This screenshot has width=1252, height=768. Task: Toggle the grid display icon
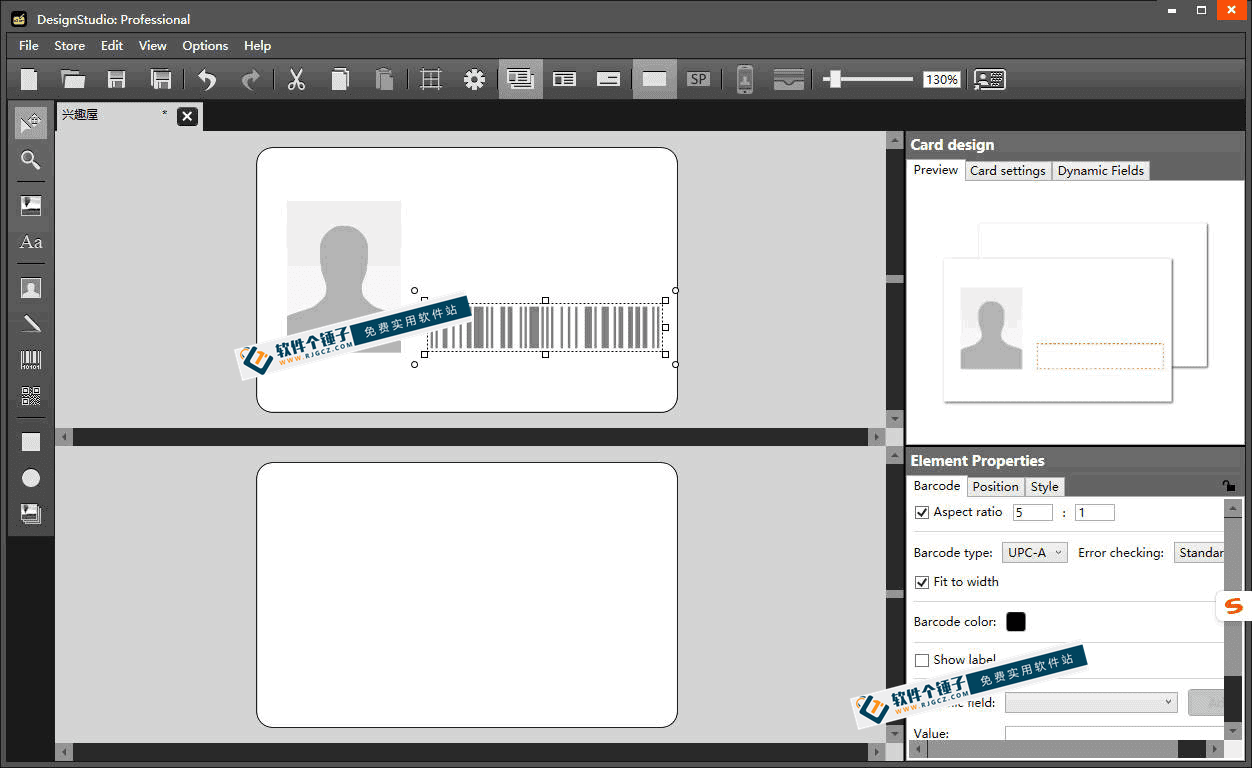tap(431, 79)
